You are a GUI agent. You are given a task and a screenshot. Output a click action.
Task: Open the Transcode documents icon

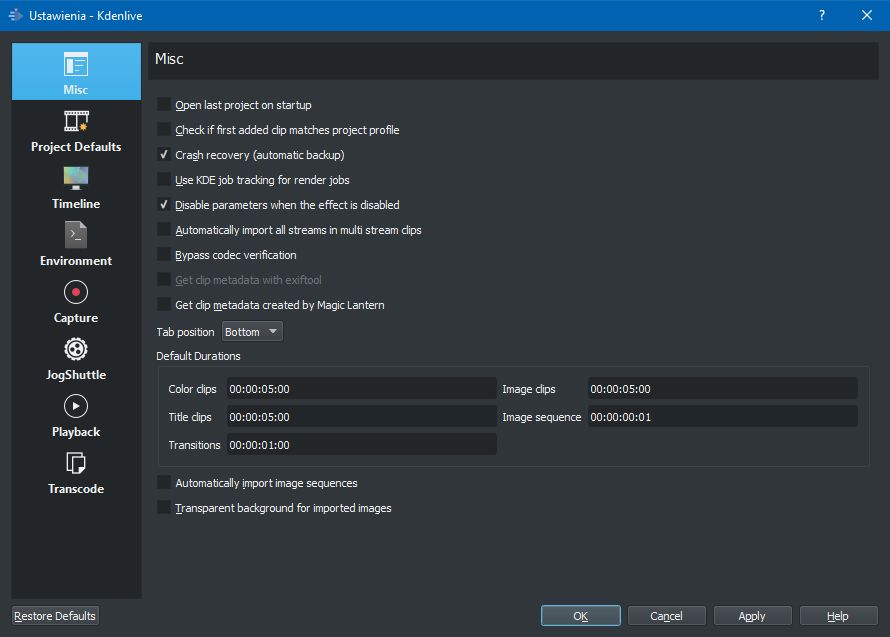(x=76, y=463)
